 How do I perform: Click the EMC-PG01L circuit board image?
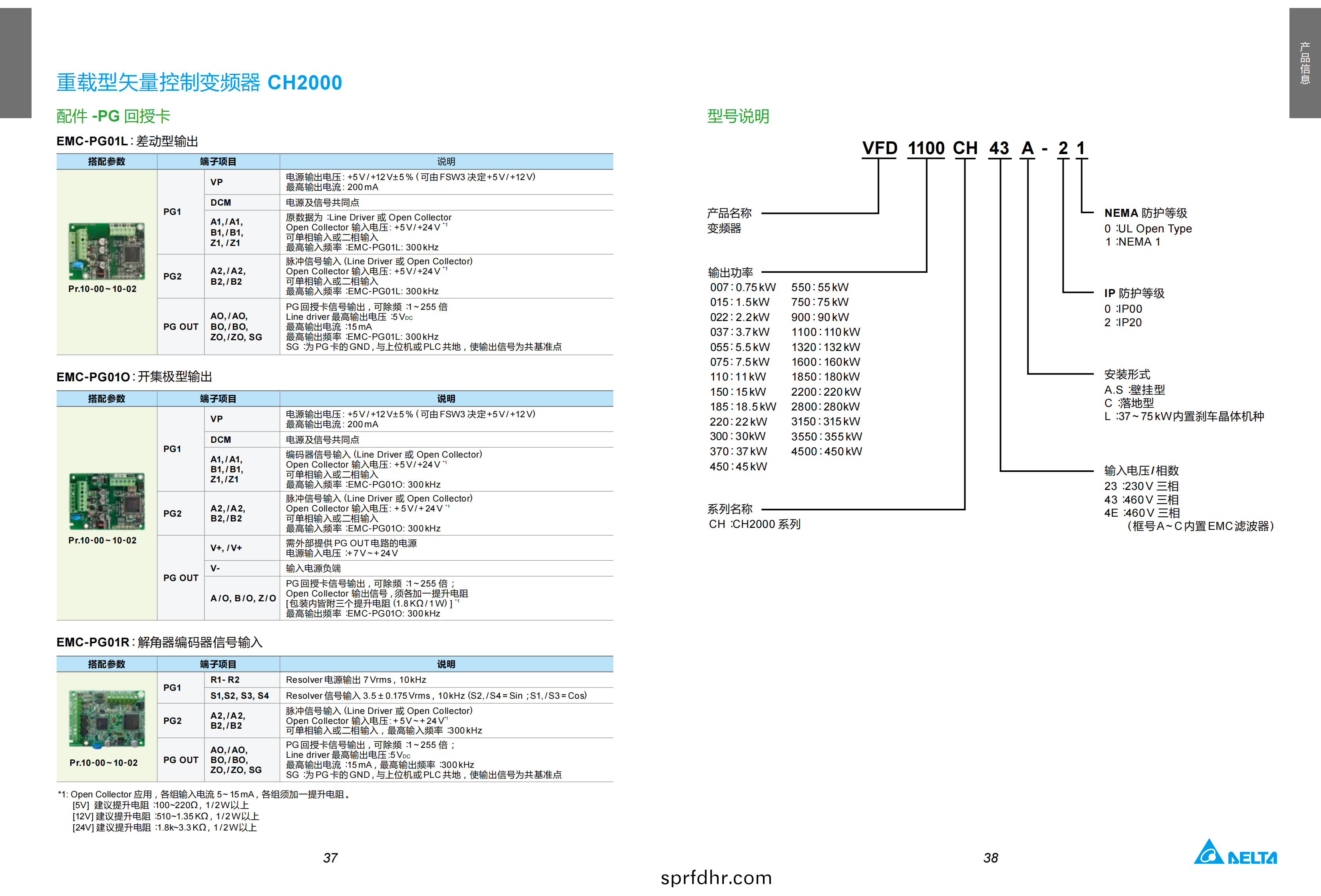point(106,251)
